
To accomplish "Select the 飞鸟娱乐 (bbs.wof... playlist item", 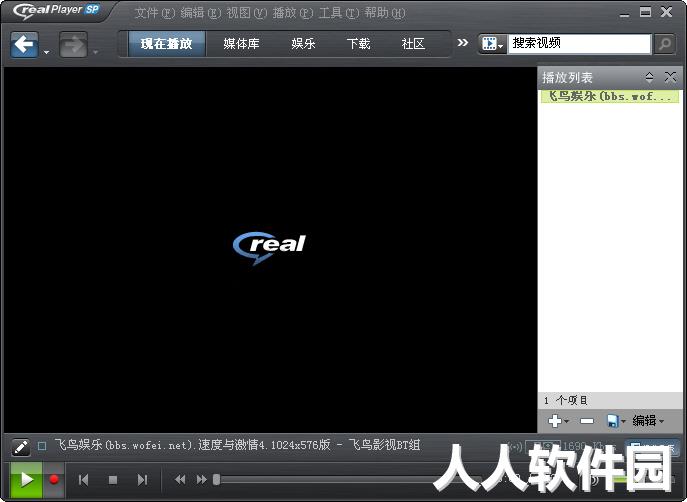I will point(610,96).
